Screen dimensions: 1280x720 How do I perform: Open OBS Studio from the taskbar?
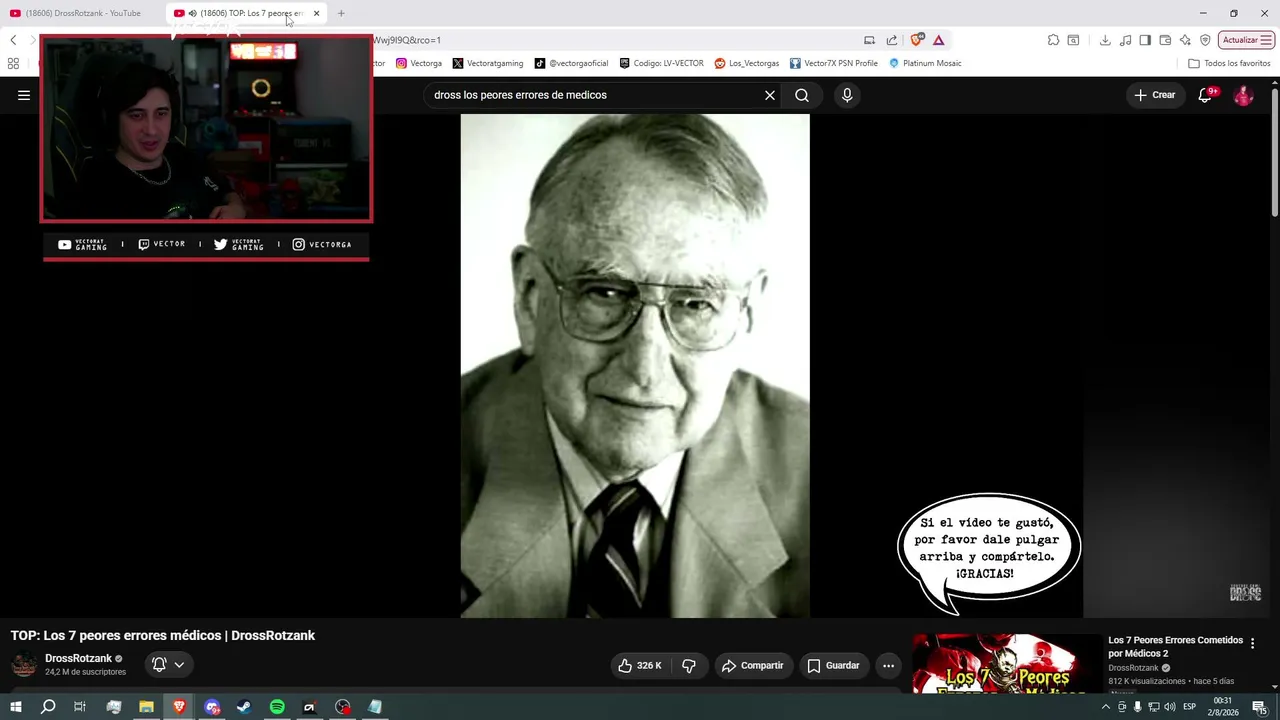click(x=343, y=707)
